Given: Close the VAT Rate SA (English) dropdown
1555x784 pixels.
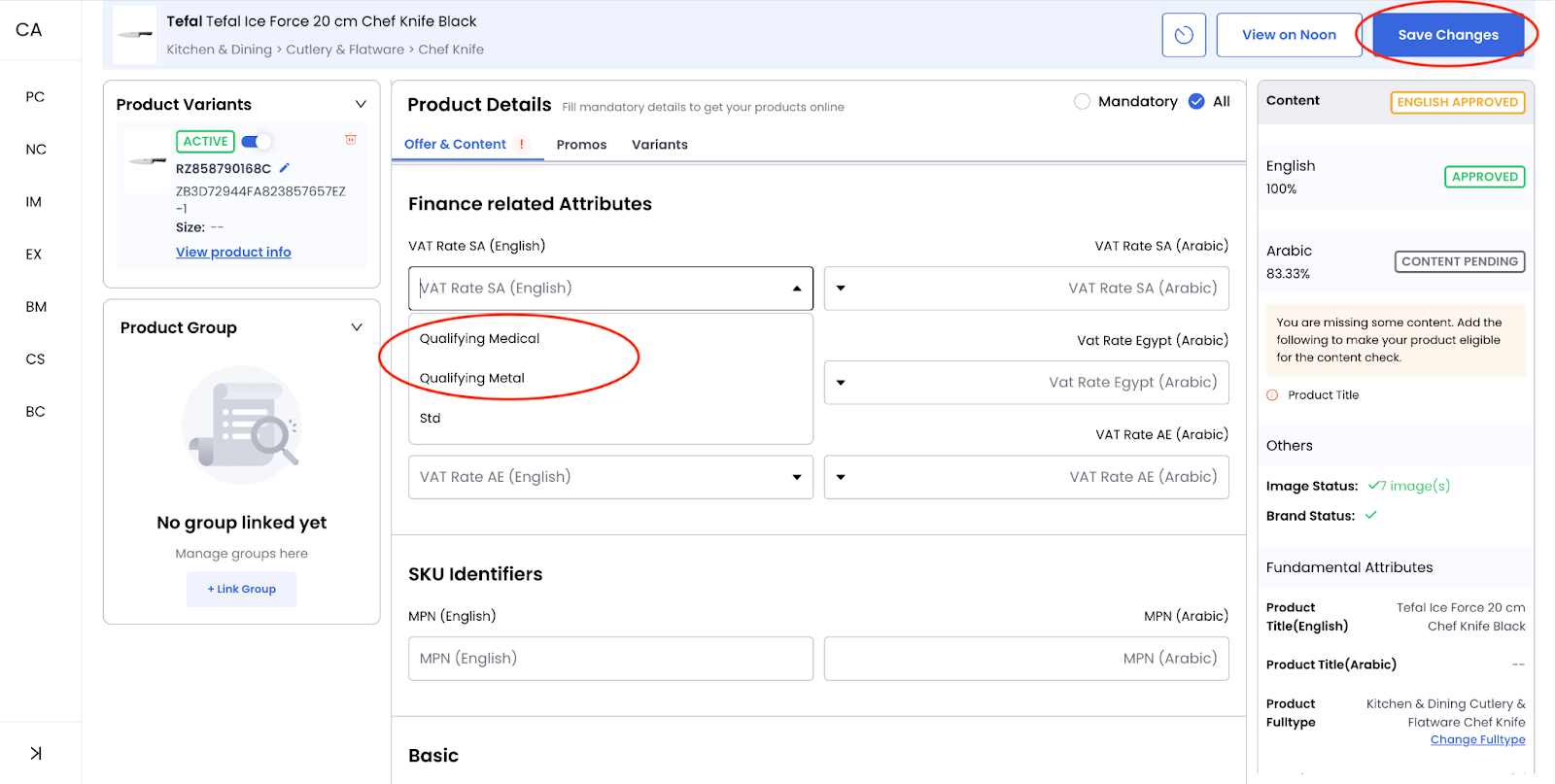Looking at the screenshot, I should 797,289.
